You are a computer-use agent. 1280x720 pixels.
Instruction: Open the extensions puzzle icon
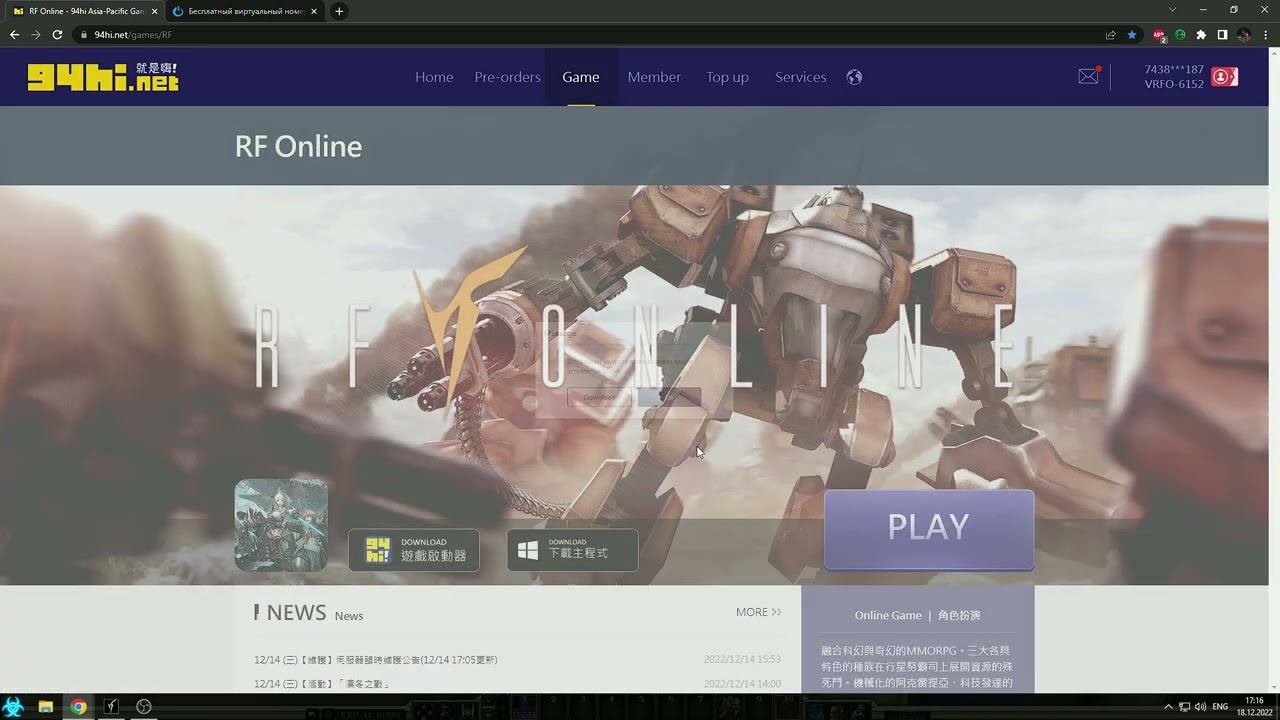click(1201, 34)
